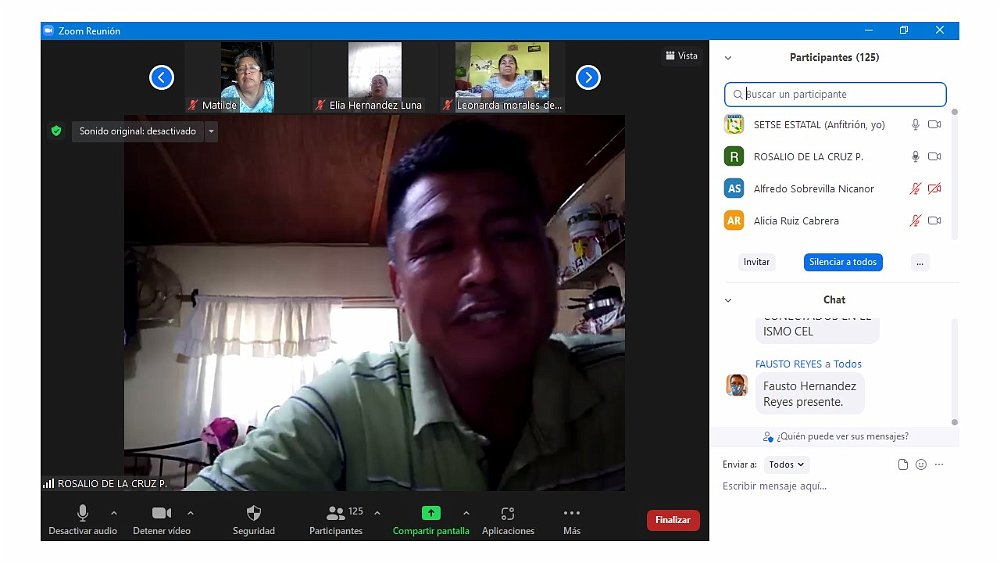
Task: Mute microphone with Desactivar audio
Action: click(83, 514)
